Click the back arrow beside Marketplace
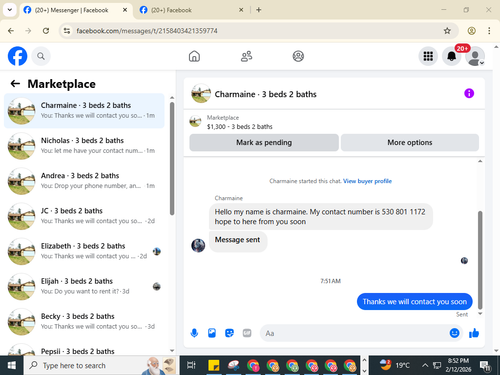The width and height of the screenshot is (500, 375). 15,84
